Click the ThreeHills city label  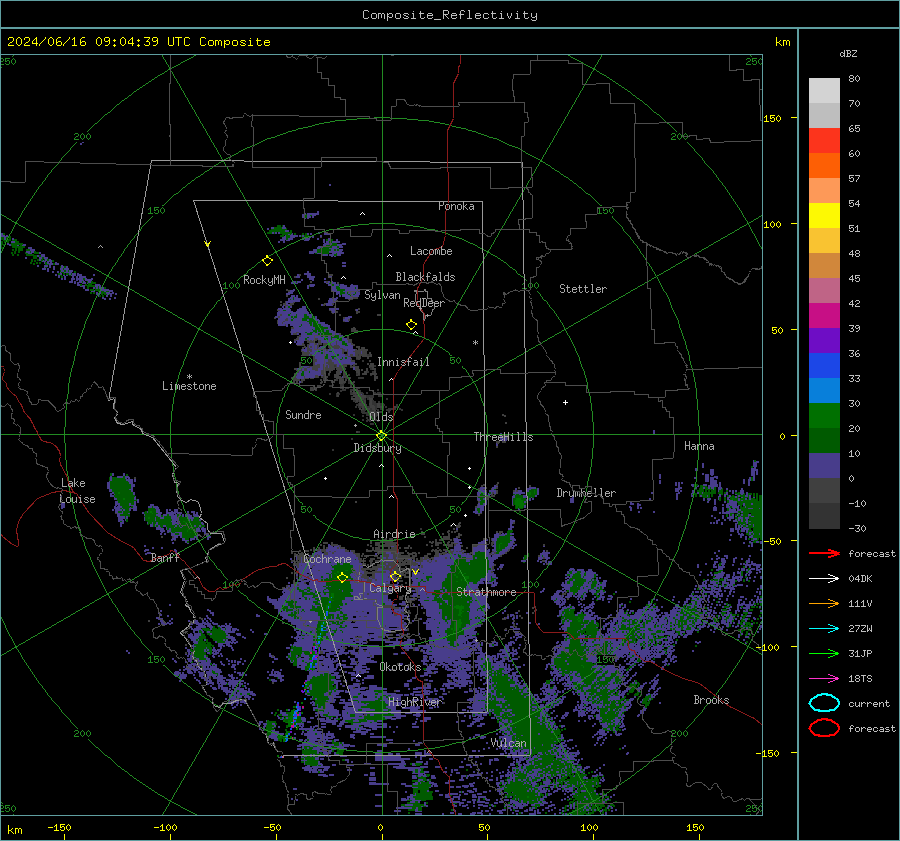click(x=503, y=437)
